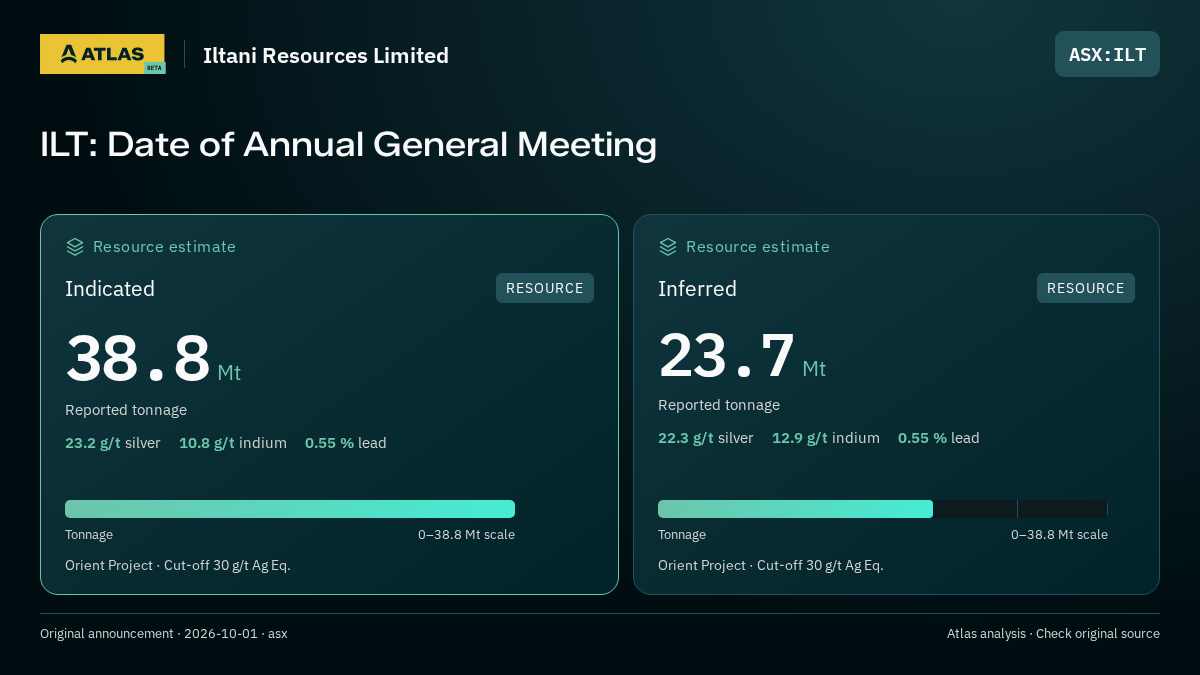Click RESOURCE badge on Inferred card

coord(1086,288)
